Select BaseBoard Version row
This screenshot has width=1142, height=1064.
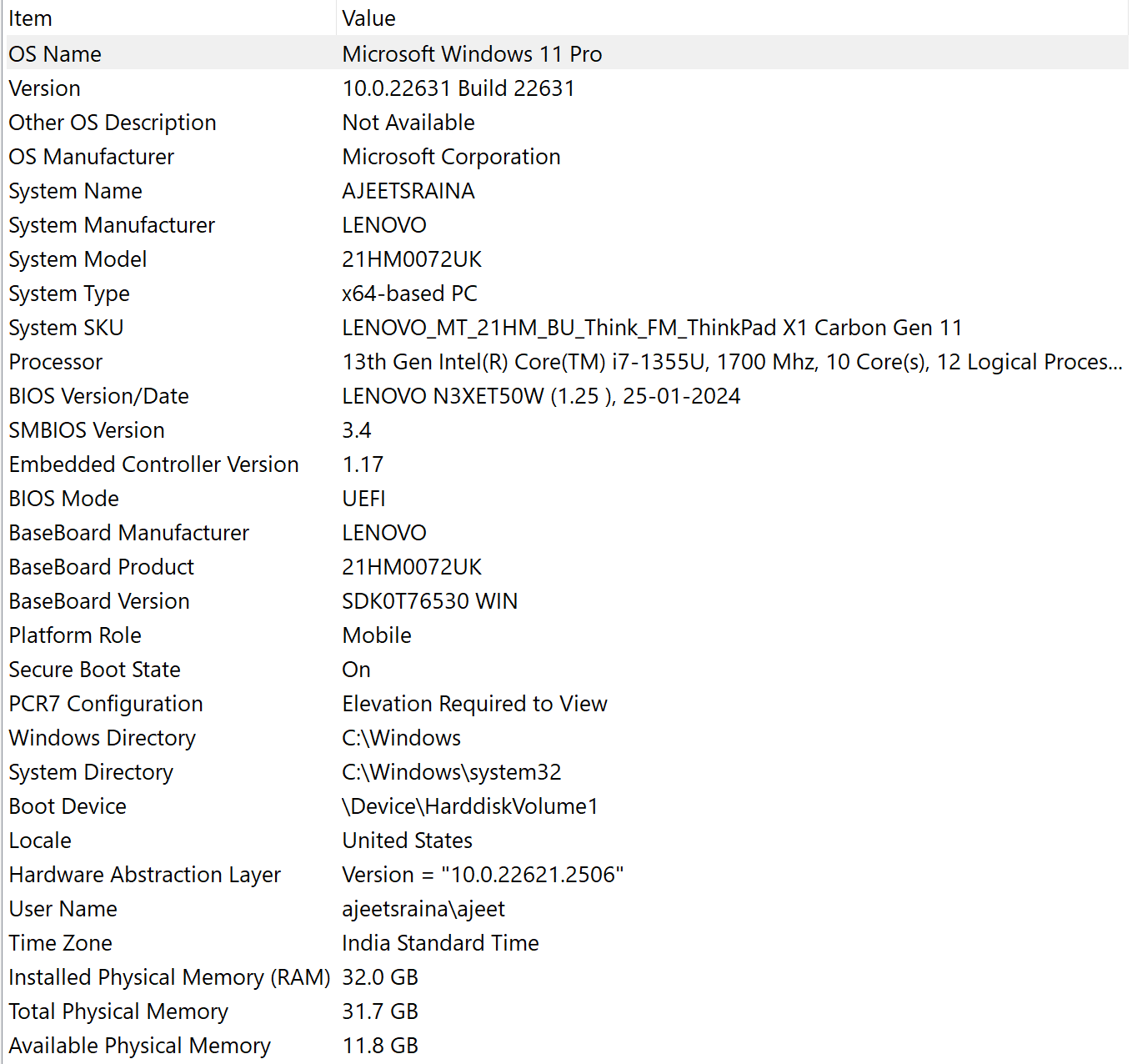(x=568, y=601)
